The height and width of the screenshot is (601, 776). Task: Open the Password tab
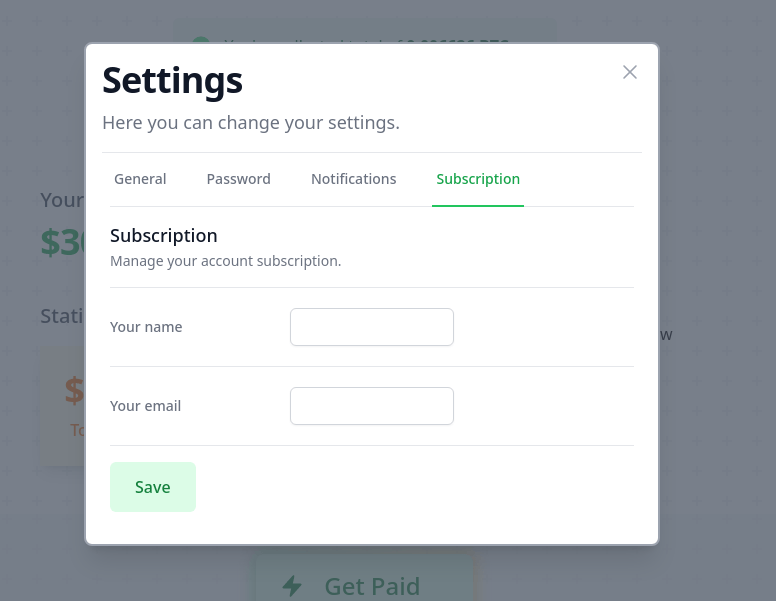tap(238, 179)
